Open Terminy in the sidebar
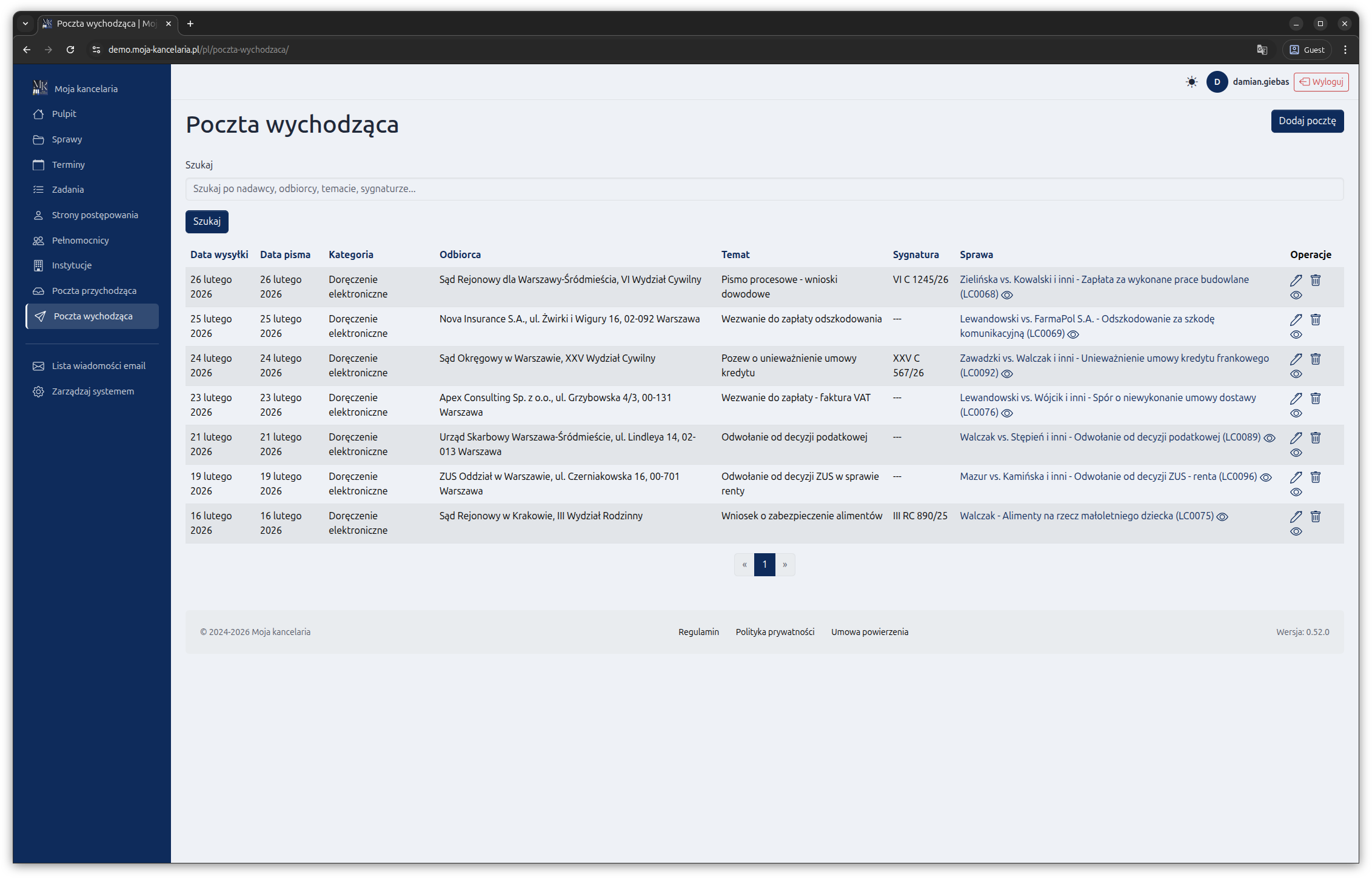1372x878 pixels. 68,165
